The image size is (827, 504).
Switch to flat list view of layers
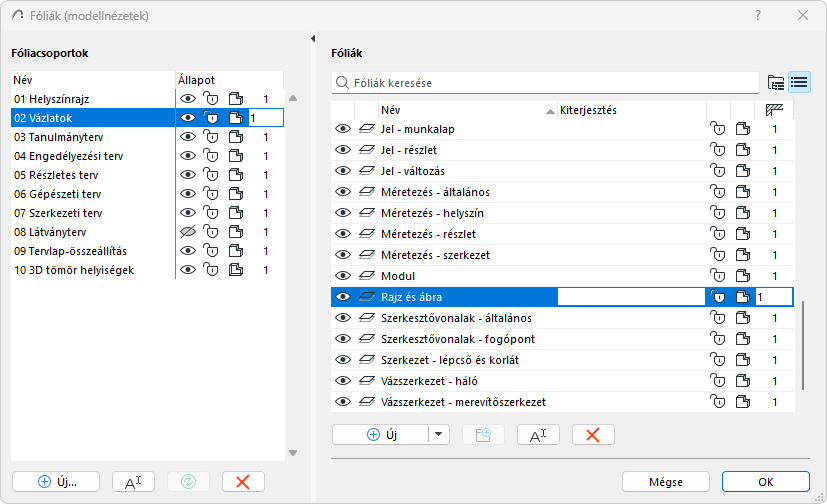click(799, 82)
